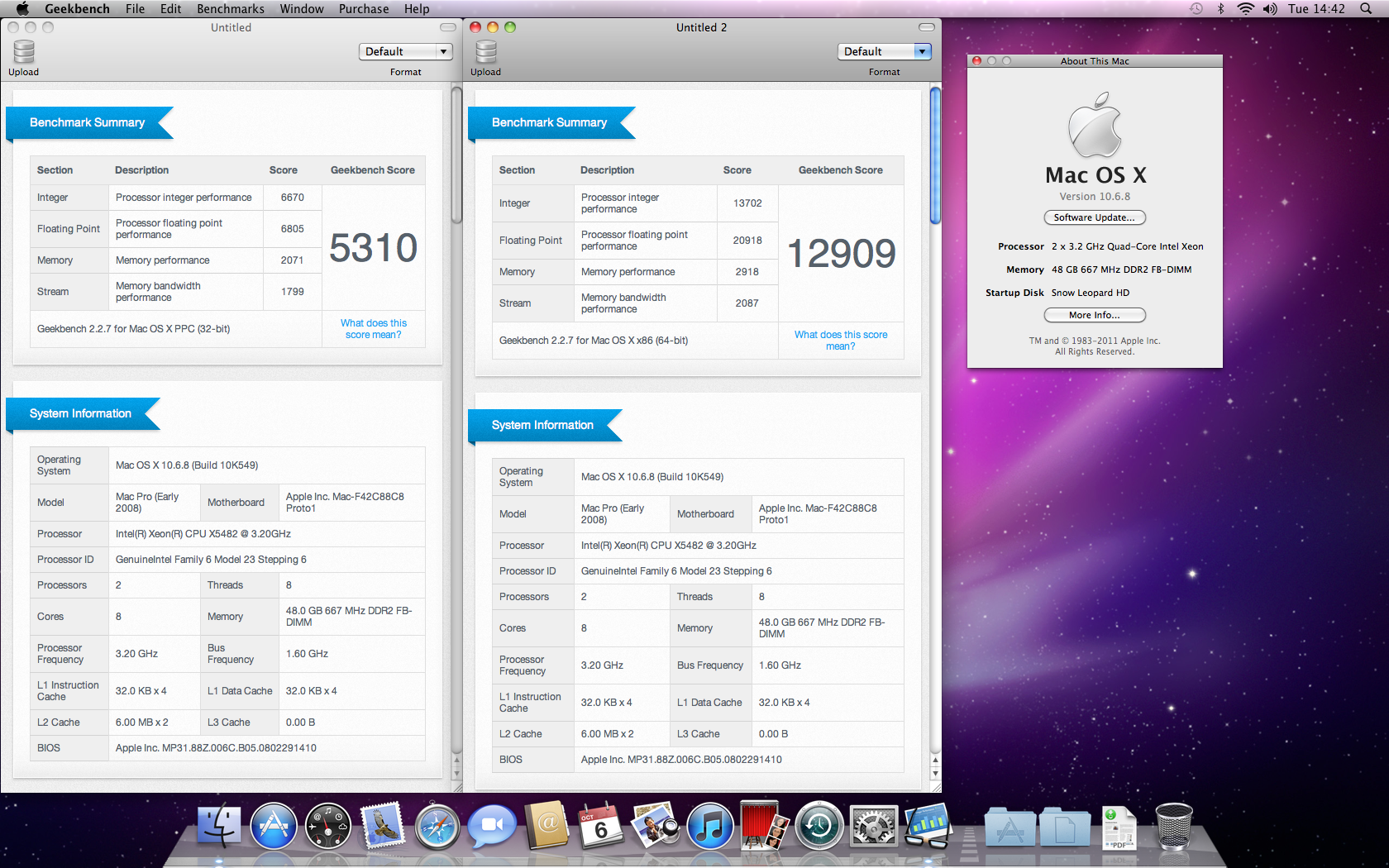This screenshot has height=868, width=1389.
Task: Open Time Machine from the Dock
Action: pyautogui.click(x=819, y=827)
